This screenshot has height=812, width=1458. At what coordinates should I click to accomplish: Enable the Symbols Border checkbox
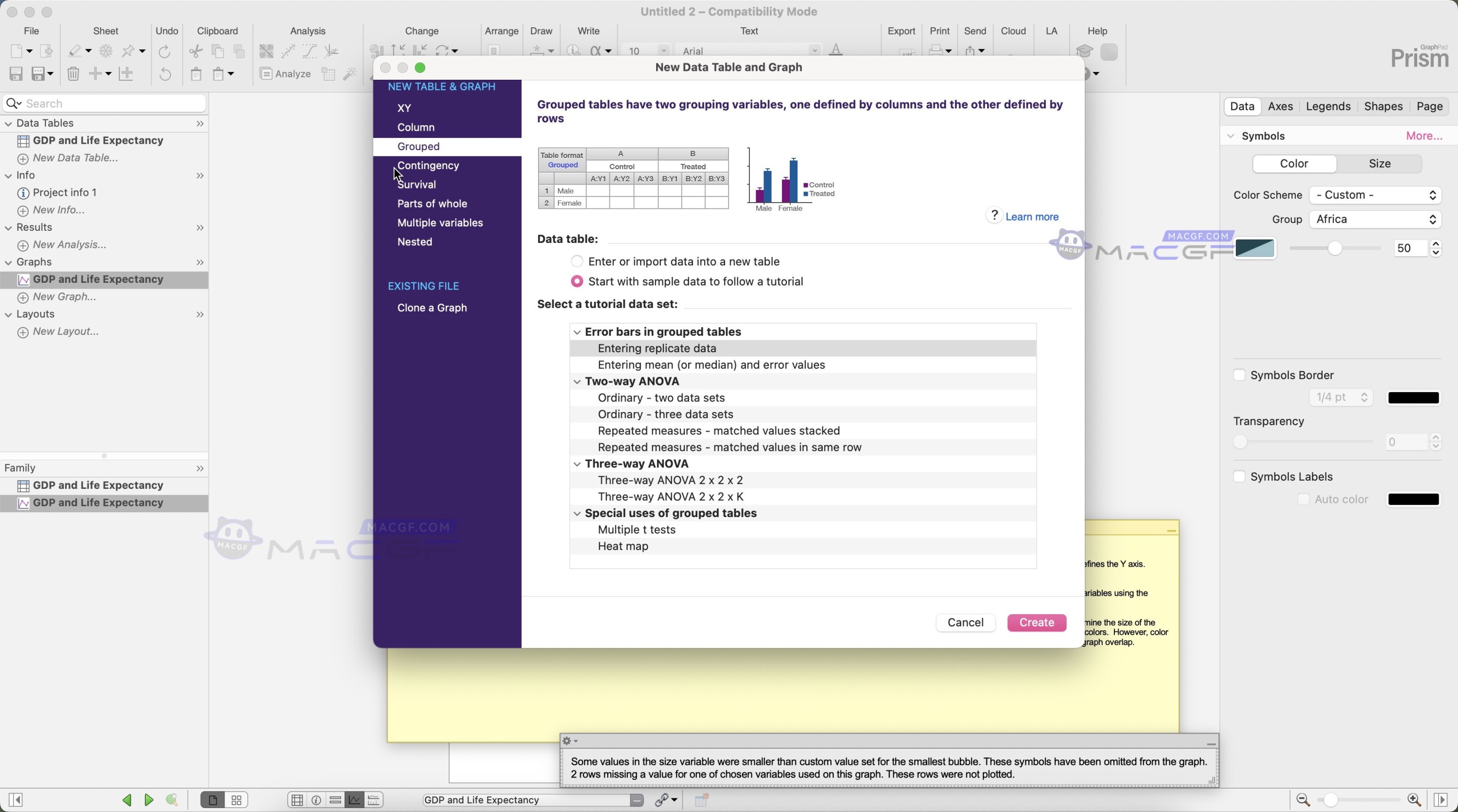pyautogui.click(x=1239, y=375)
